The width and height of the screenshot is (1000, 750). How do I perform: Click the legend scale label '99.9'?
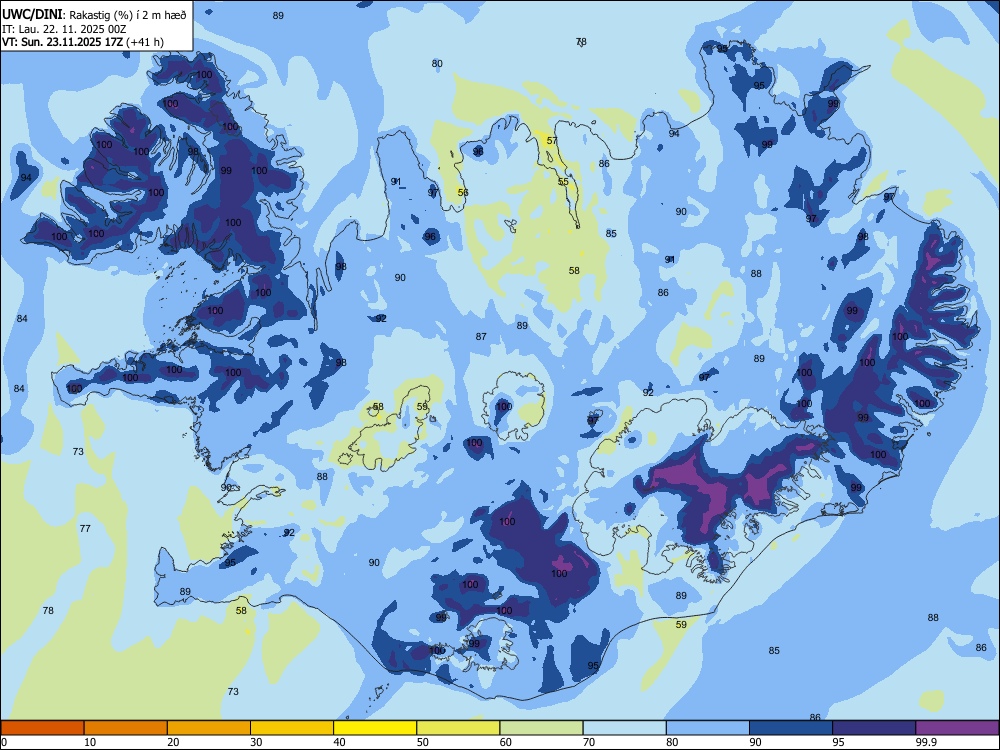[926, 742]
